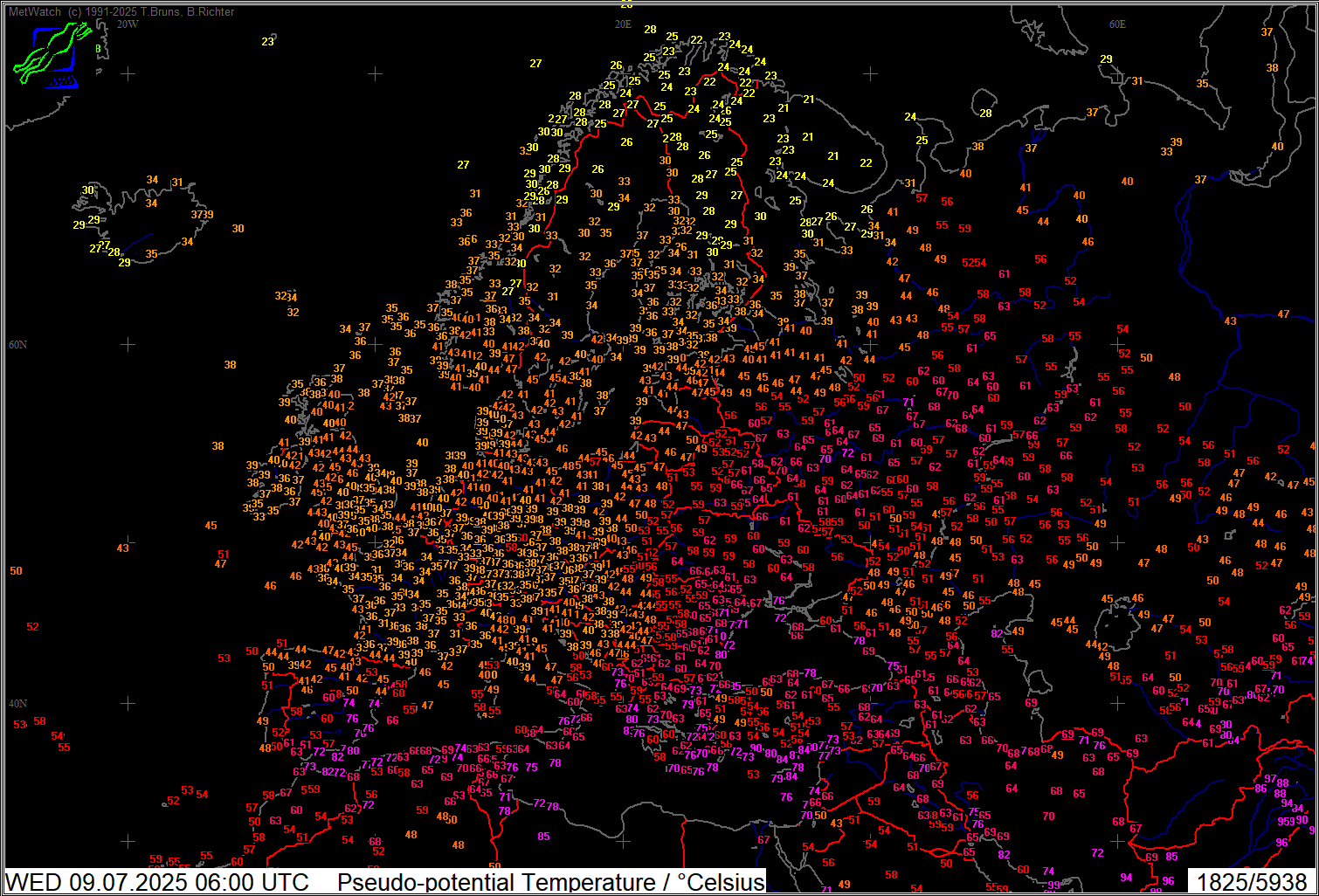Click the station count 1825/5938
The image size is (1319, 896).
[x=1252, y=882]
